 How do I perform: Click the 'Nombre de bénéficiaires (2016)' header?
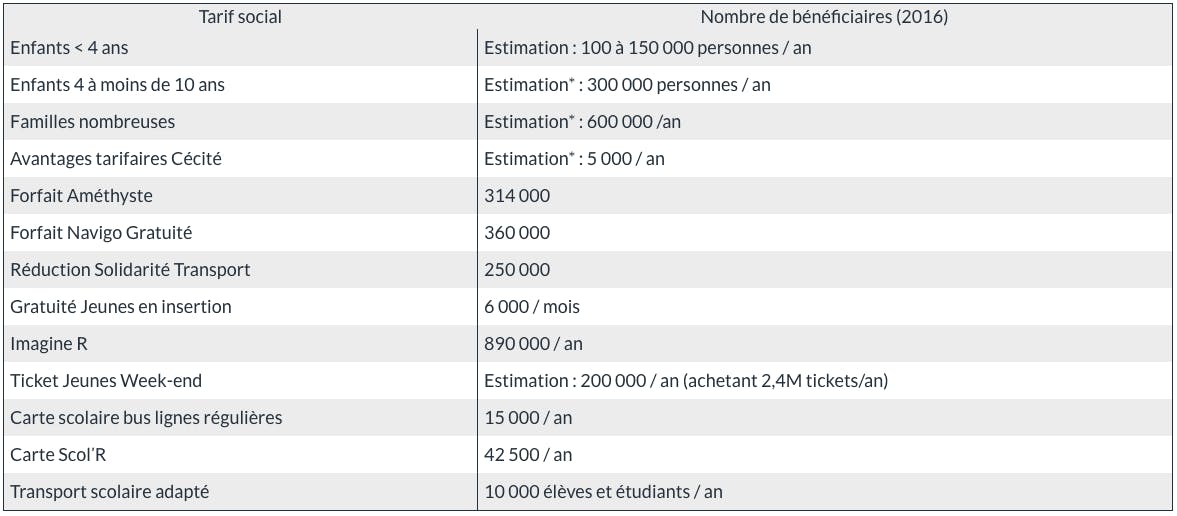point(824,17)
